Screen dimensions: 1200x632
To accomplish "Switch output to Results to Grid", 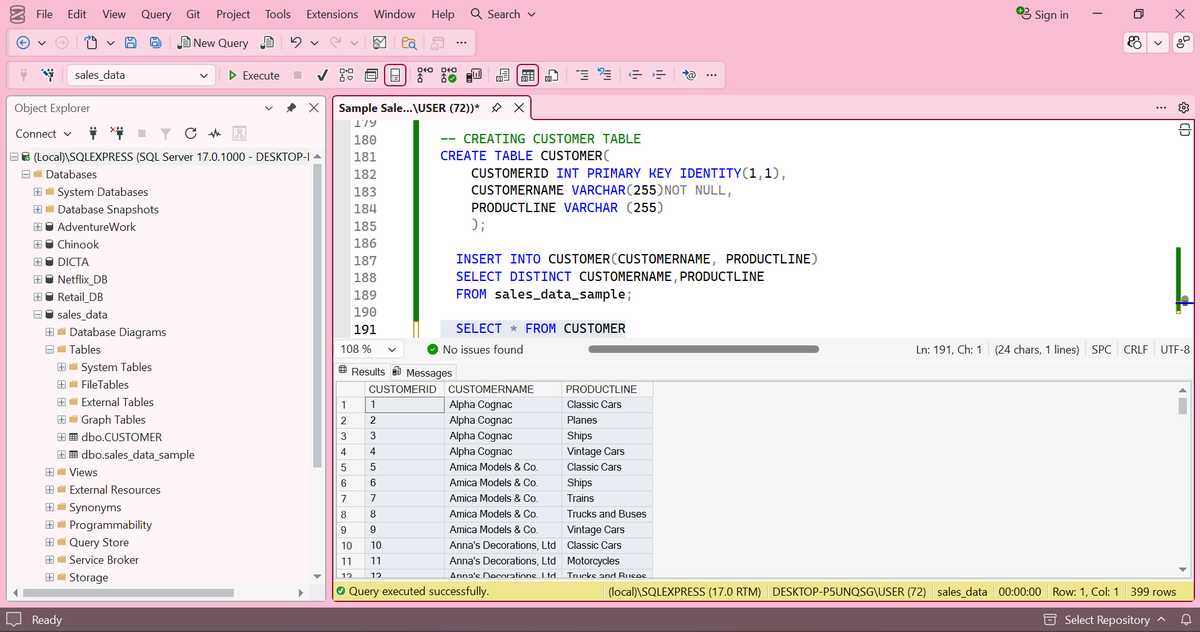I will 528,75.
